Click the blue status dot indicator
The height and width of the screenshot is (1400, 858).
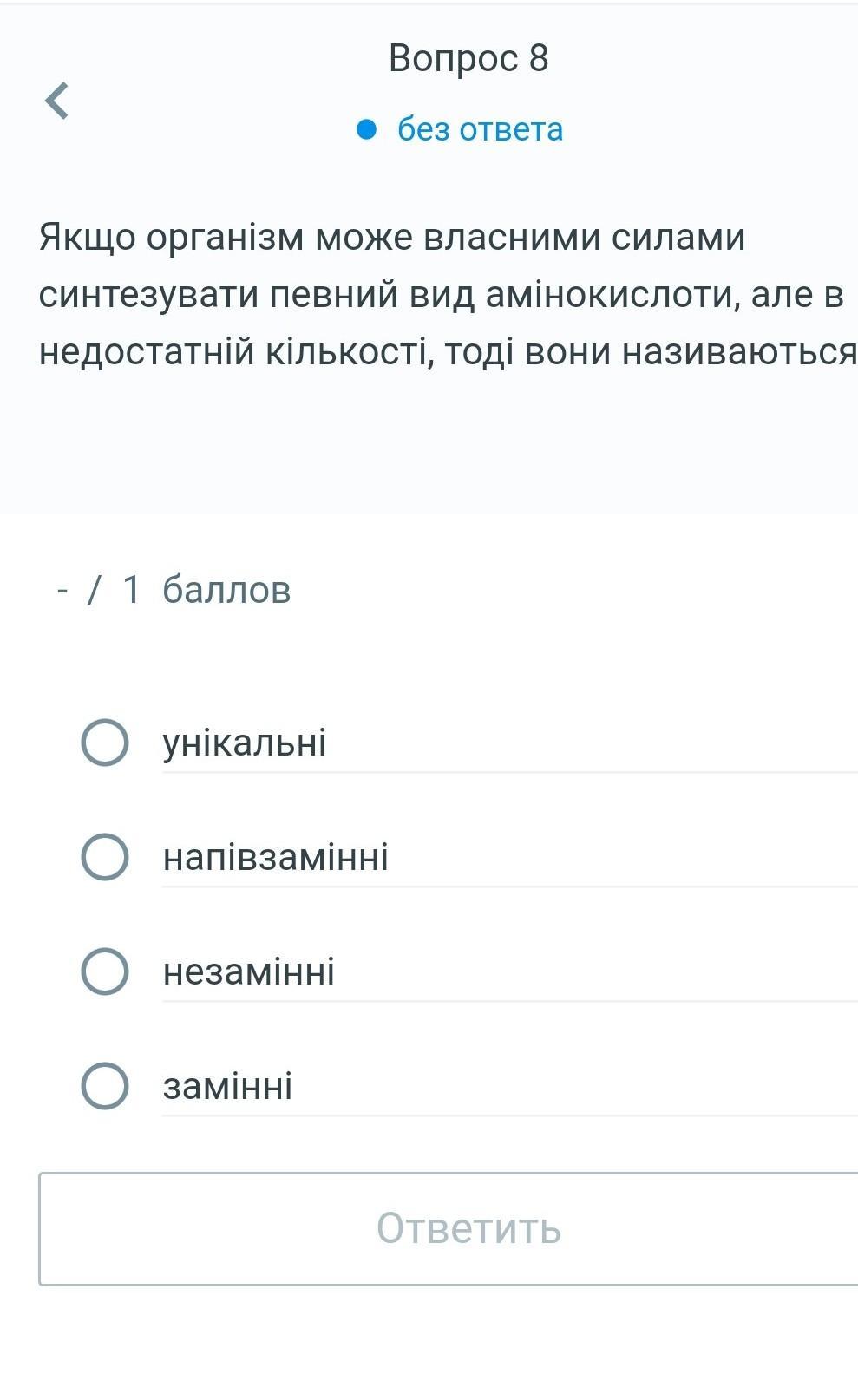pyautogui.click(x=367, y=130)
